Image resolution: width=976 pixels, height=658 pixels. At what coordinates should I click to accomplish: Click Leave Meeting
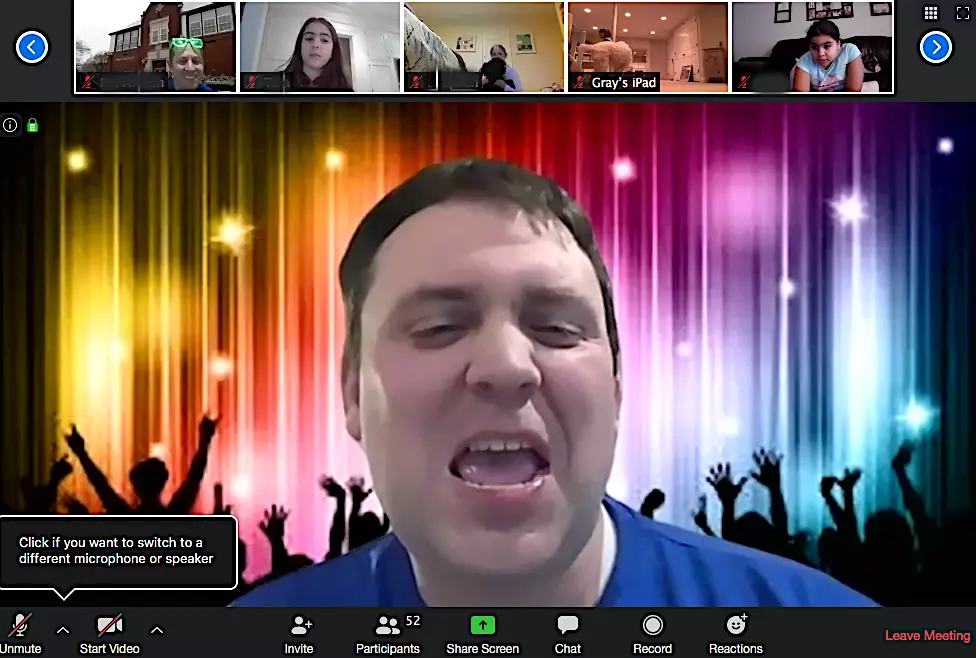point(927,635)
